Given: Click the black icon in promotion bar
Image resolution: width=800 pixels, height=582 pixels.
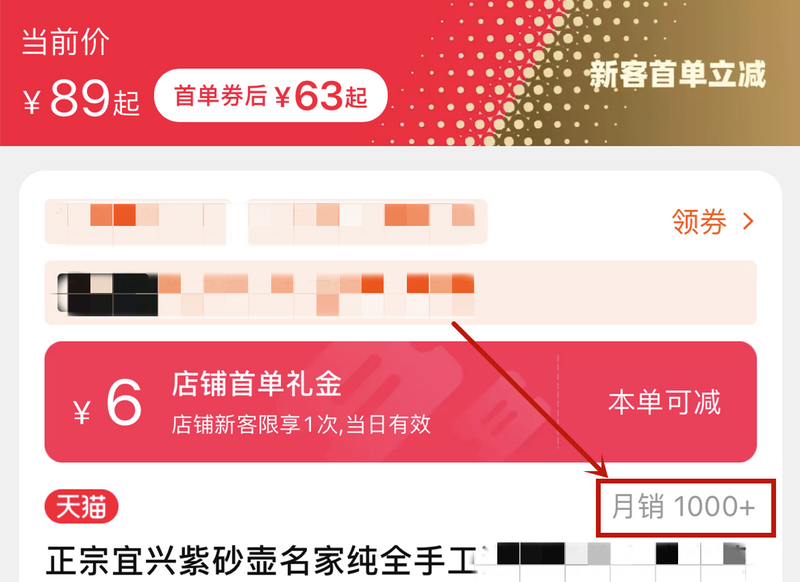Looking at the screenshot, I should [x=107, y=294].
